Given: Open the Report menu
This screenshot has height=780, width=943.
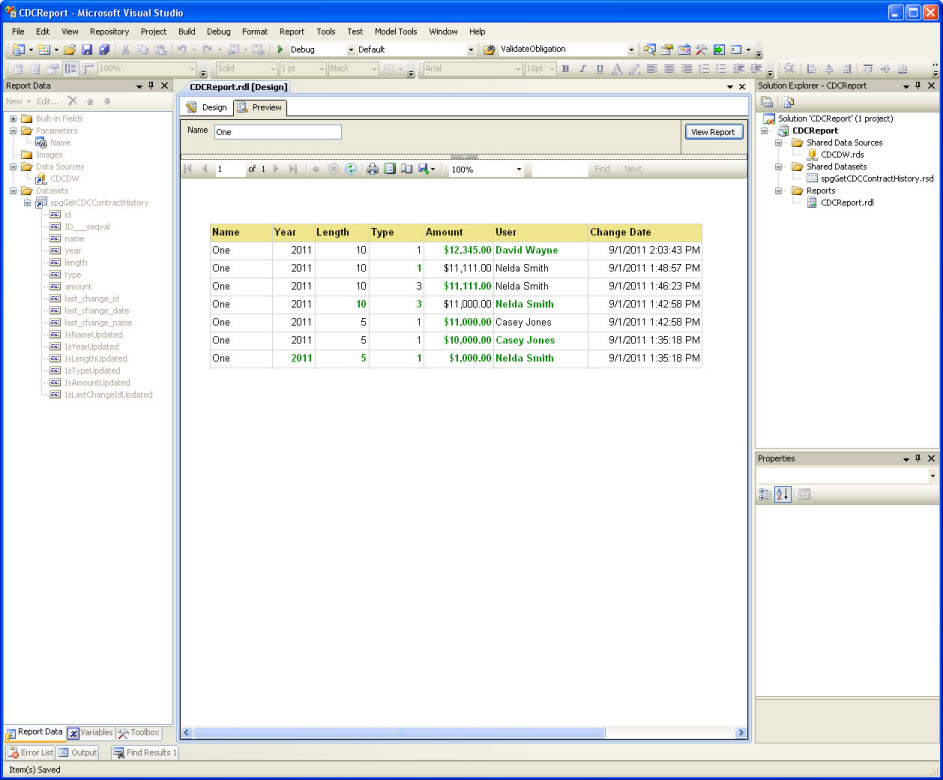Looking at the screenshot, I should [292, 32].
